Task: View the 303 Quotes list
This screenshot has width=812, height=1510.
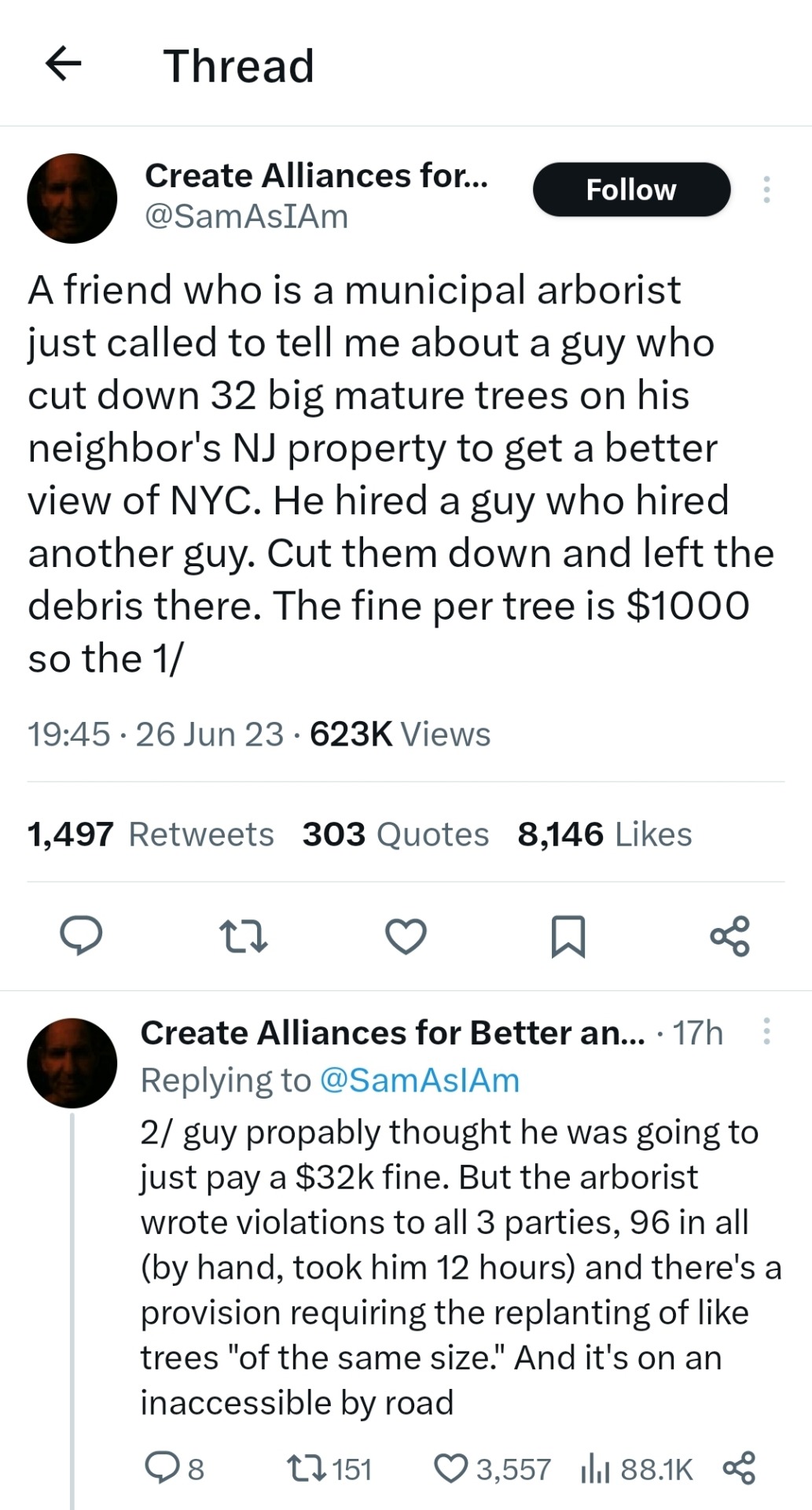Action: tap(395, 834)
